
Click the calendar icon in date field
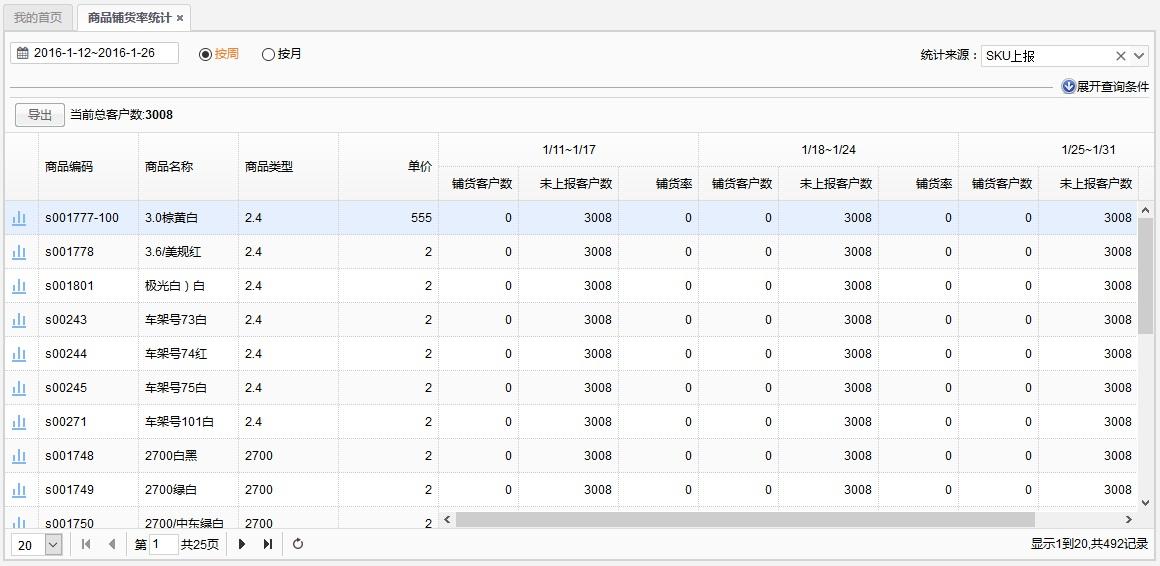[22, 53]
